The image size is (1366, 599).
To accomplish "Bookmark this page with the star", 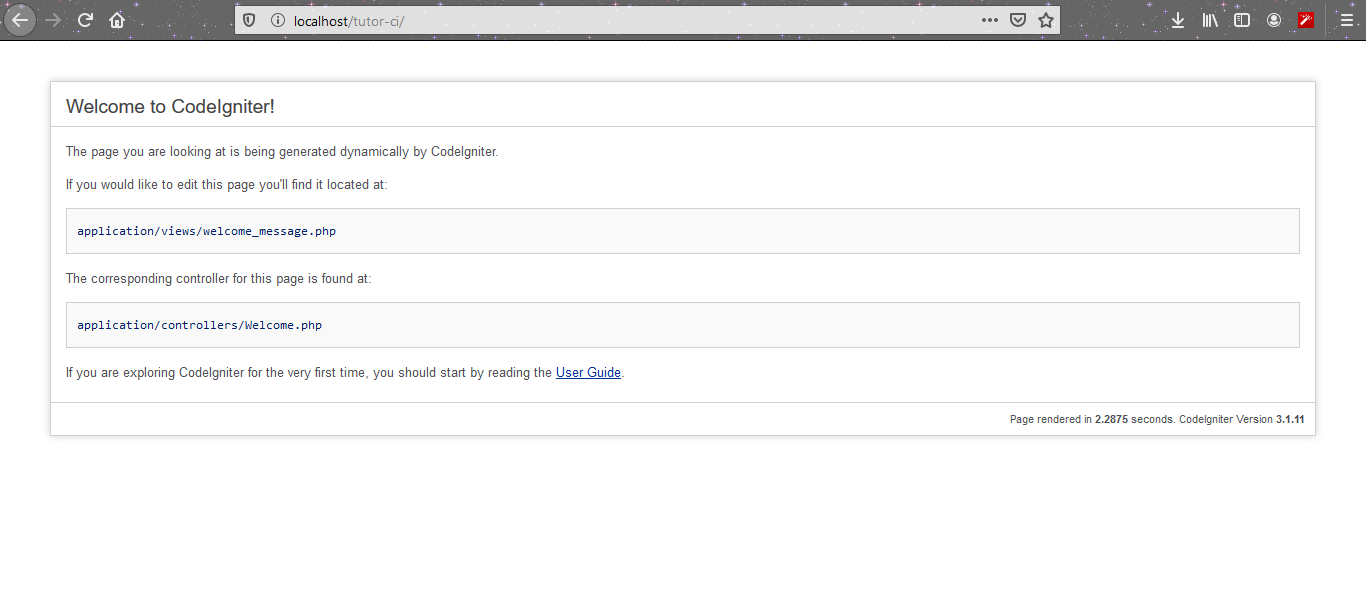I will tap(1046, 20).
